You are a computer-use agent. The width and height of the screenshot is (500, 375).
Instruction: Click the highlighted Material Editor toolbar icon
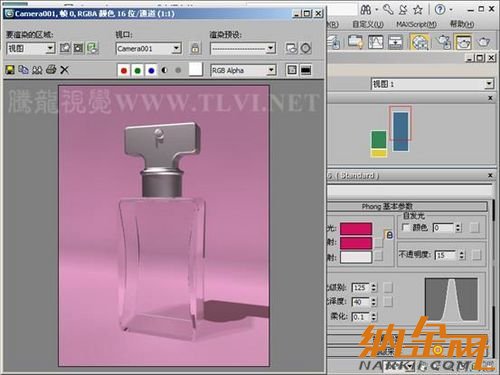click(x=419, y=42)
